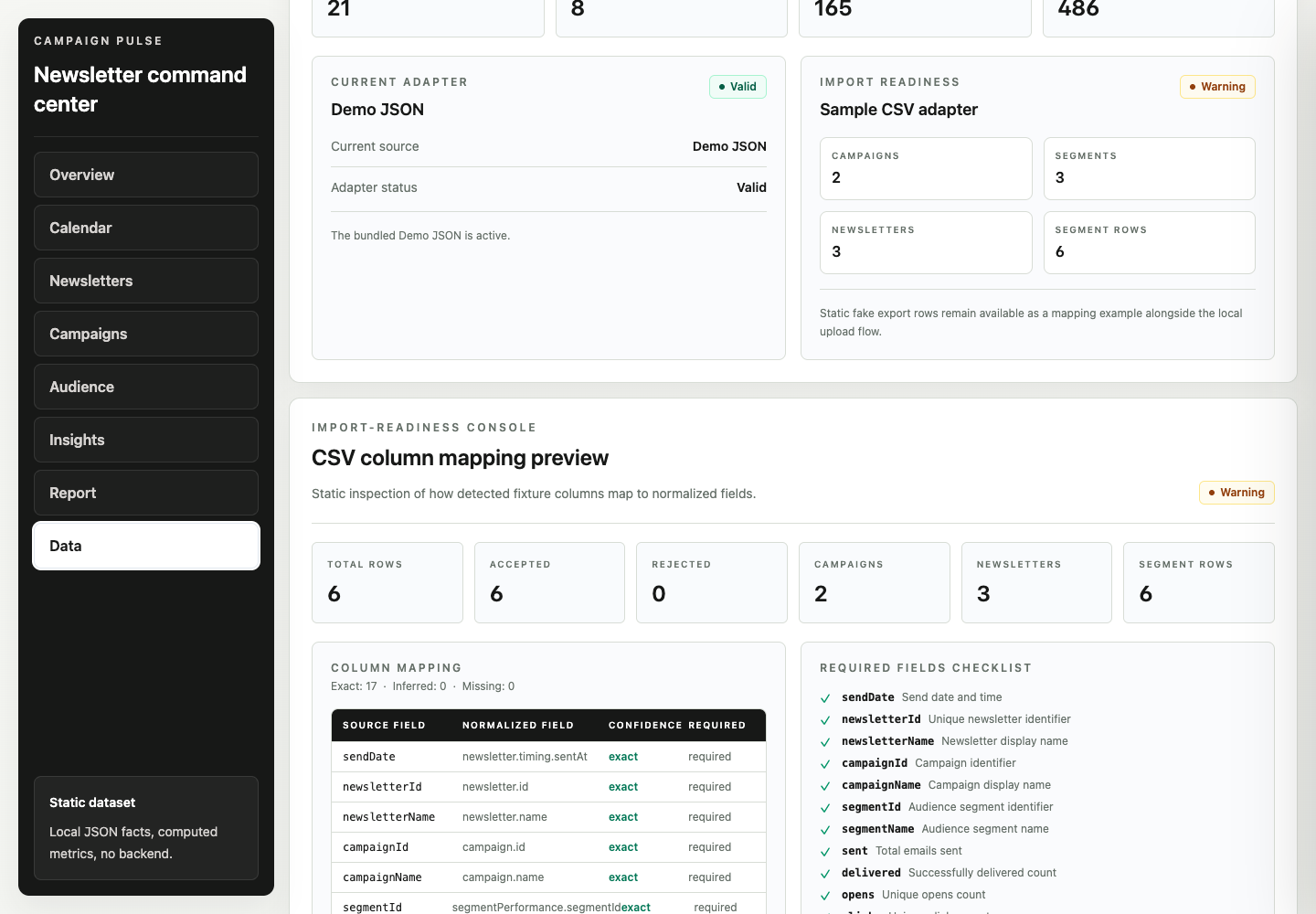Click exact confidence in the campaignId row

623,847
